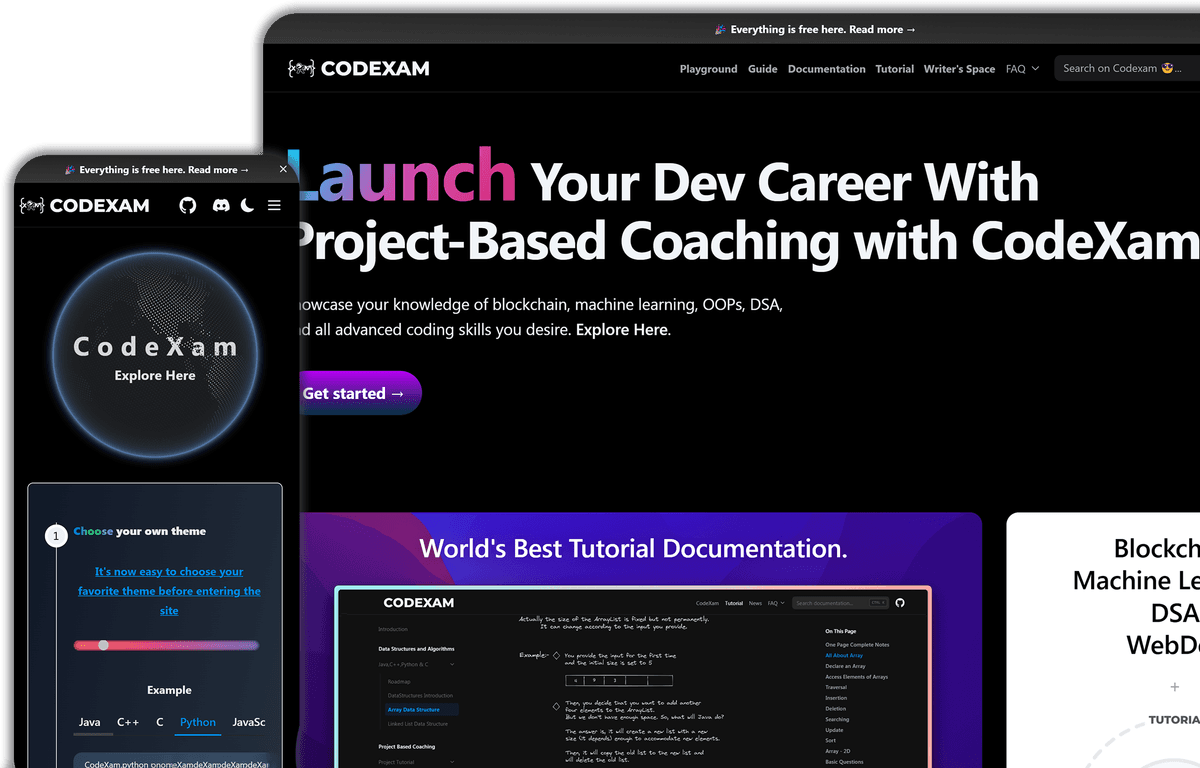
Task: Click the CODEXAM logo in mobile header
Action: [85, 205]
